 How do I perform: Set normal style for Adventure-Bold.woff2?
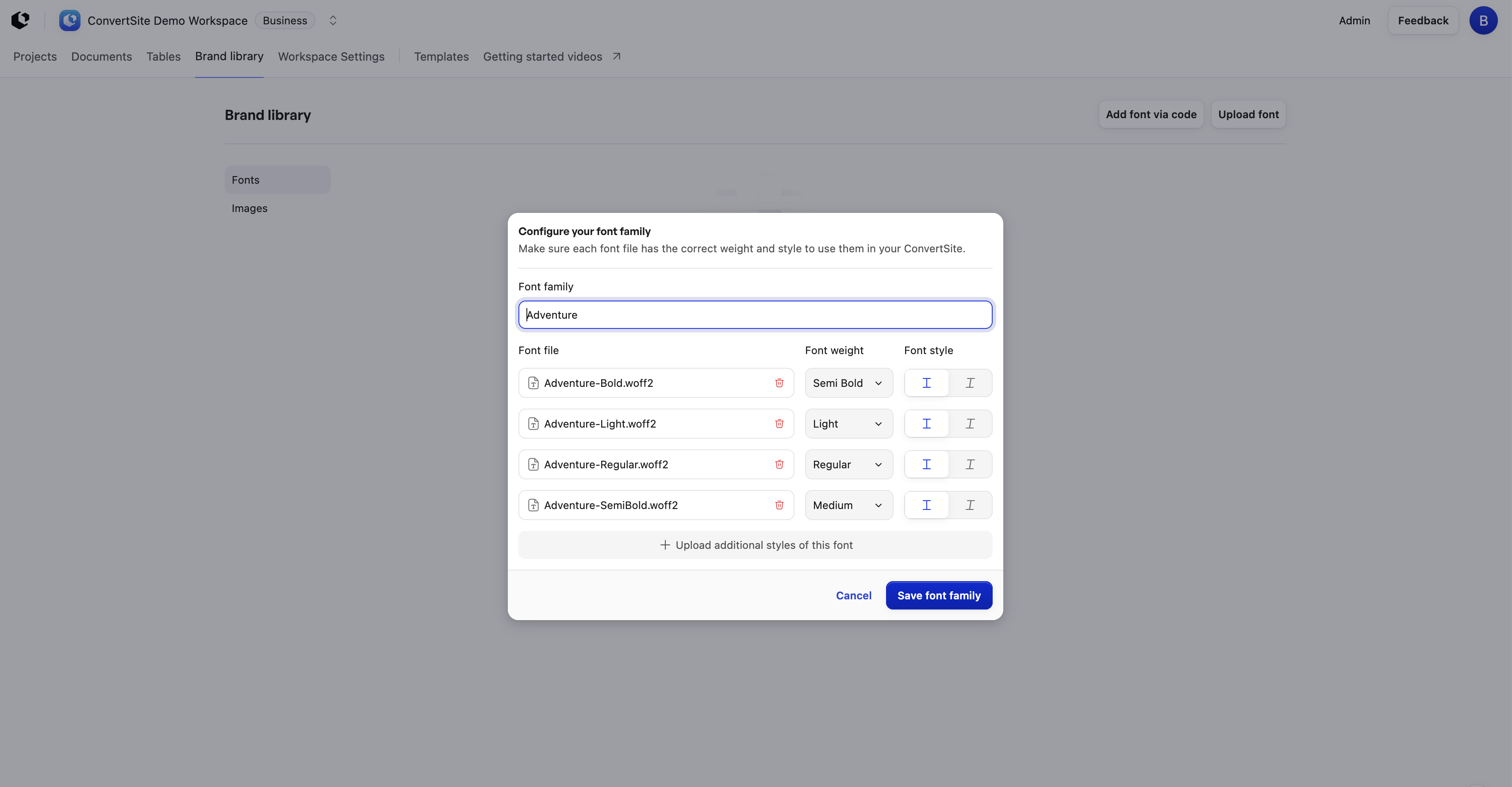tap(926, 383)
